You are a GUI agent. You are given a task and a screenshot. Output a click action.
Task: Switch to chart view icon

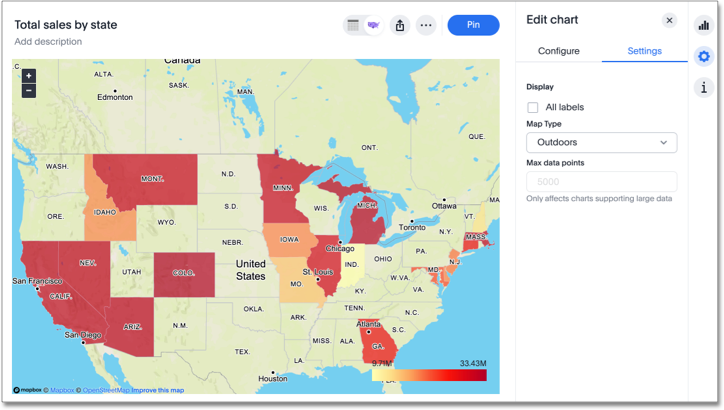[374, 26]
